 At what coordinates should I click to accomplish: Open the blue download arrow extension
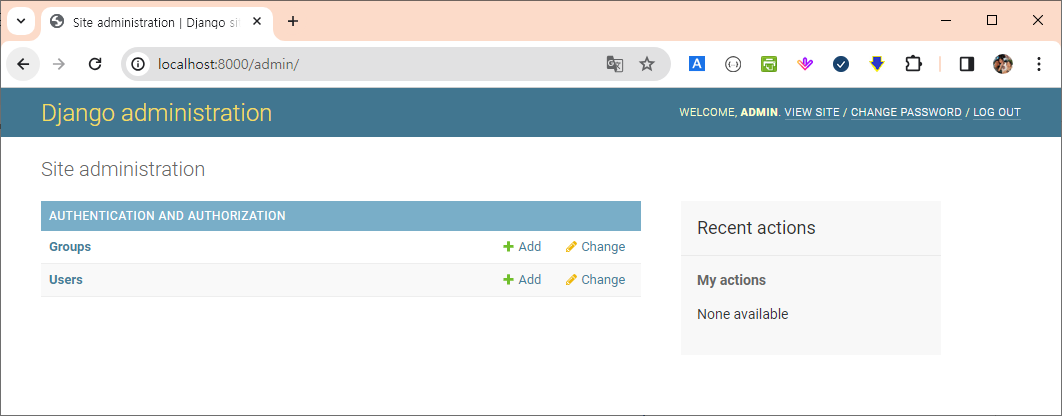(877, 64)
